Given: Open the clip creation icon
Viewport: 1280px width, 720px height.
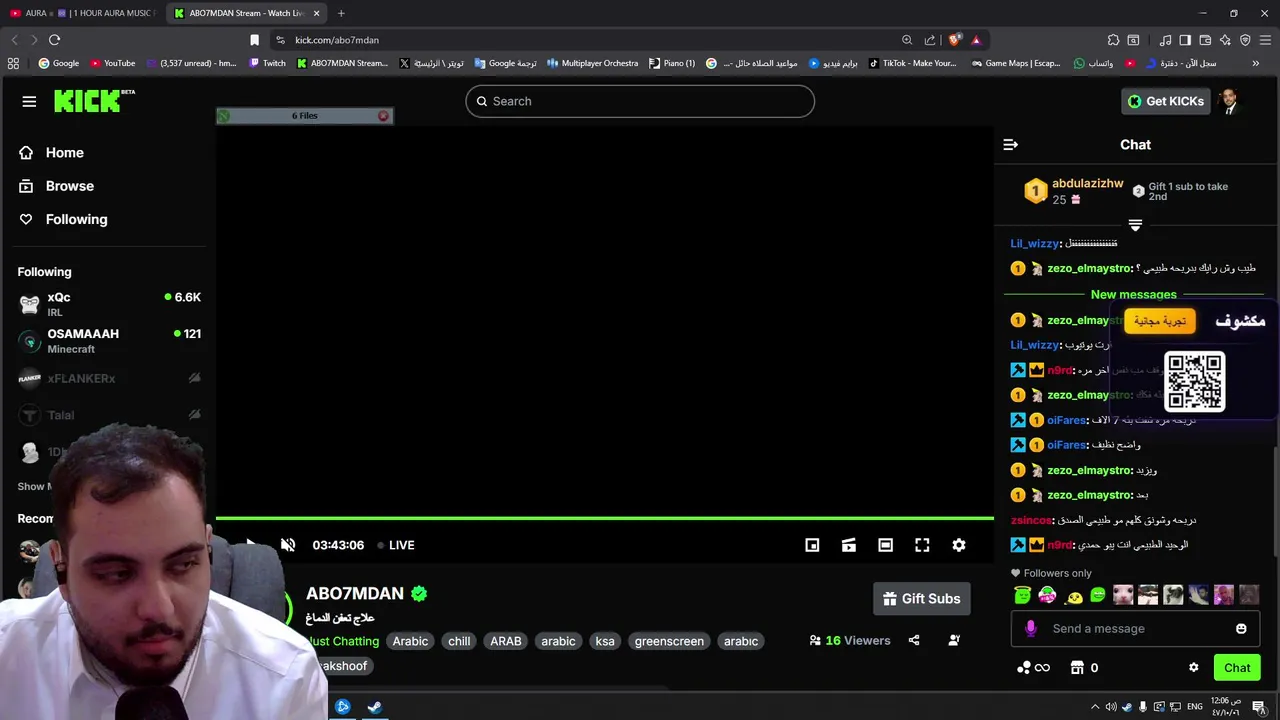Looking at the screenshot, I should click(849, 545).
